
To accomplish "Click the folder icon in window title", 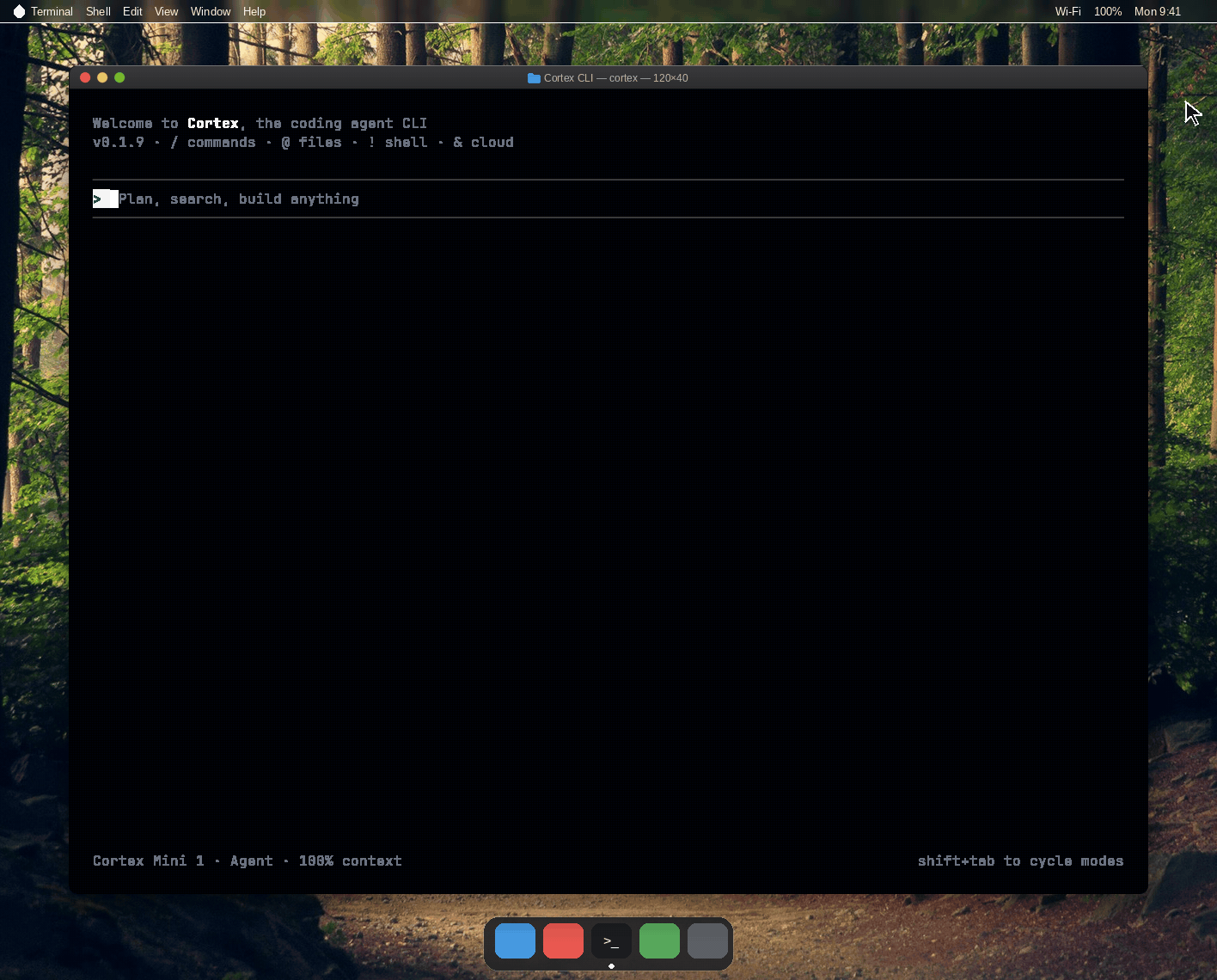I will click(x=534, y=78).
